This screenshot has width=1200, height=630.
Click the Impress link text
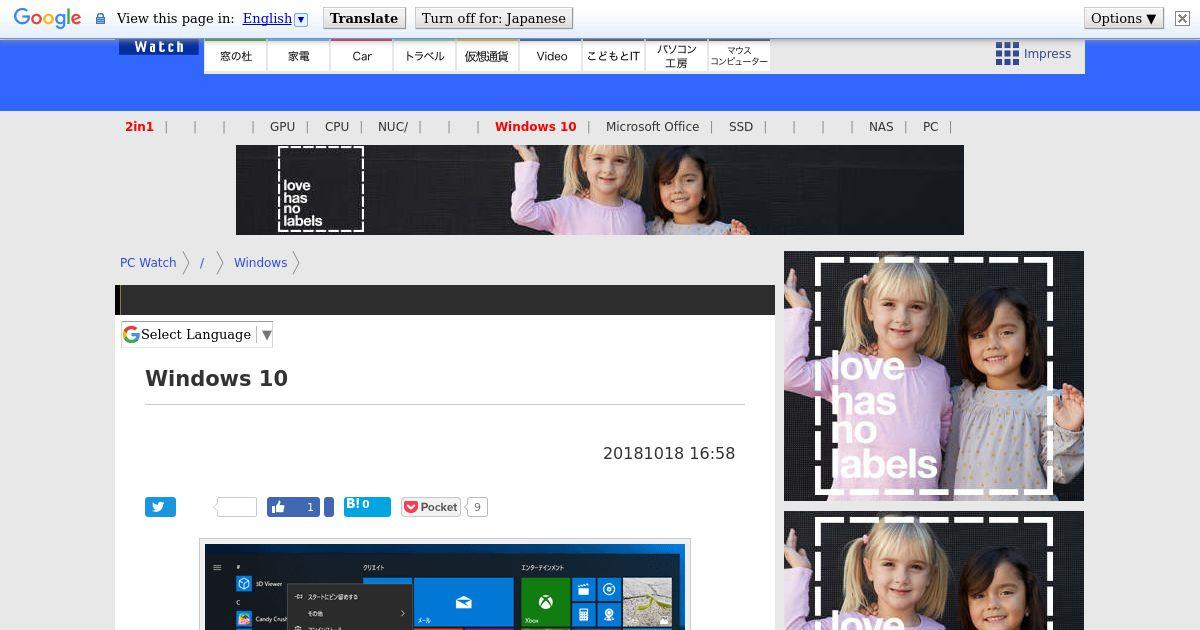(x=1047, y=54)
